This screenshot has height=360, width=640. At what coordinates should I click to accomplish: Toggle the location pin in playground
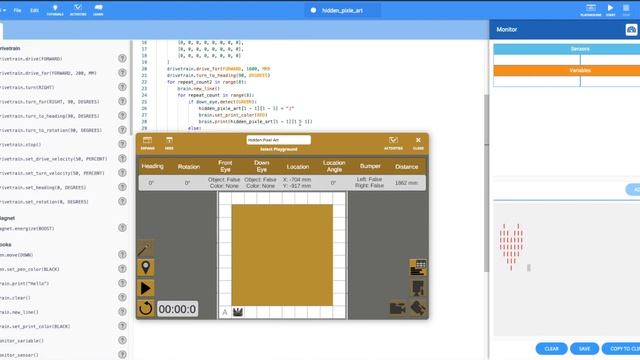click(145, 268)
